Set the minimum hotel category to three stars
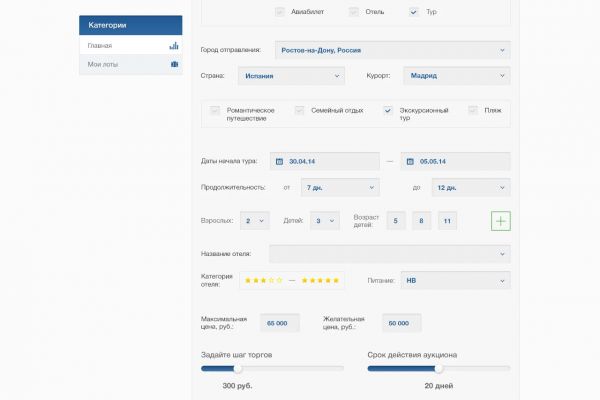This screenshot has width=600, height=400. pyautogui.click(x=263, y=281)
